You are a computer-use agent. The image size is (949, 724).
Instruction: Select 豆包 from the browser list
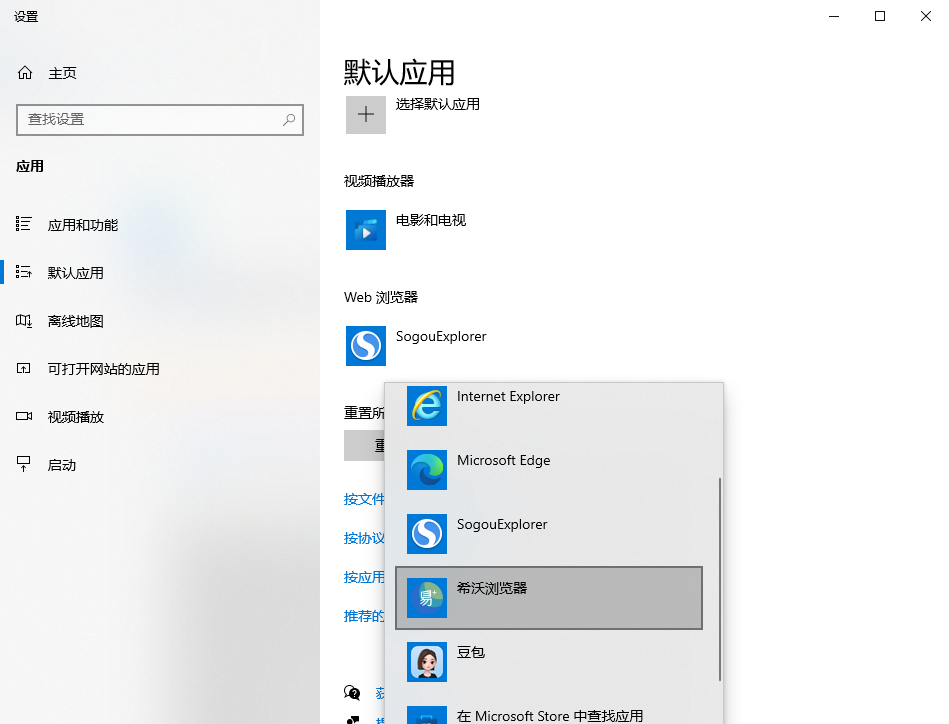tap(549, 662)
